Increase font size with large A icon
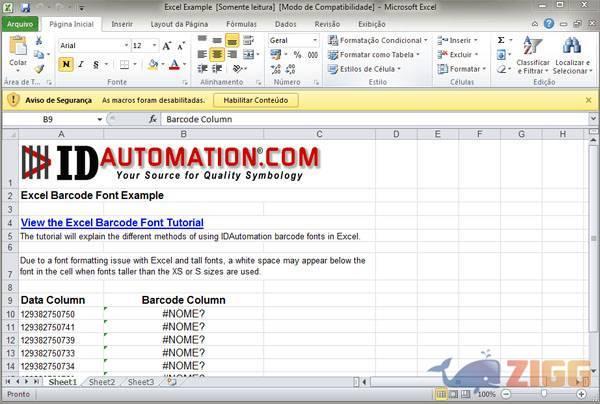The width and height of the screenshot is (600, 404). (167, 46)
